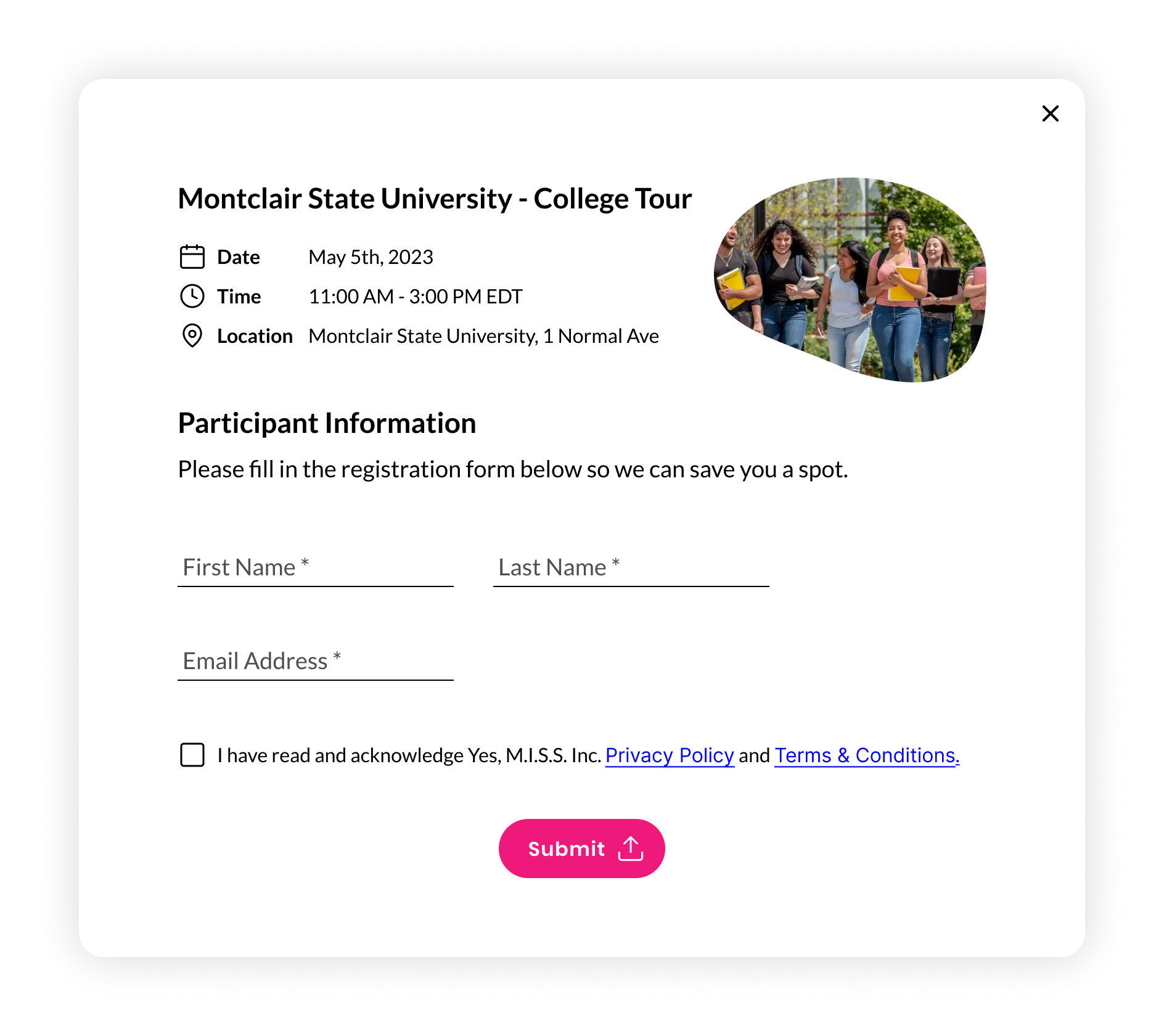This screenshot has height=1036, width=1164.
Task: Click the 11:00 AM - 3:00 PM EDT time
Action: tap(416, 297)
